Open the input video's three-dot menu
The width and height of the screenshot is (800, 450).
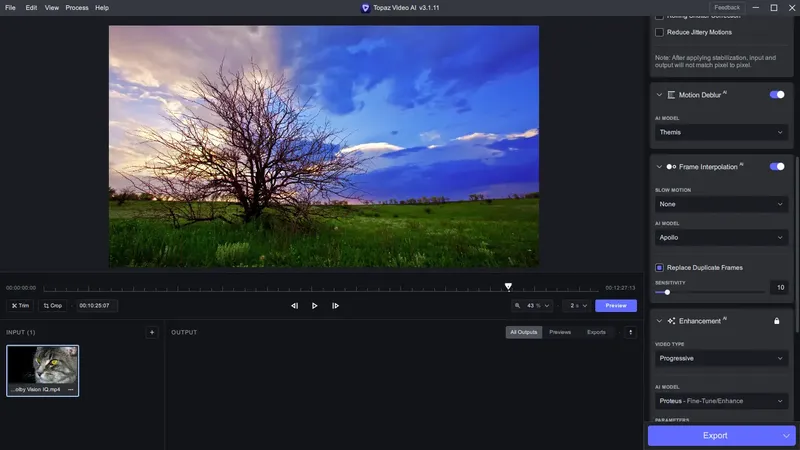click(70, 389)
